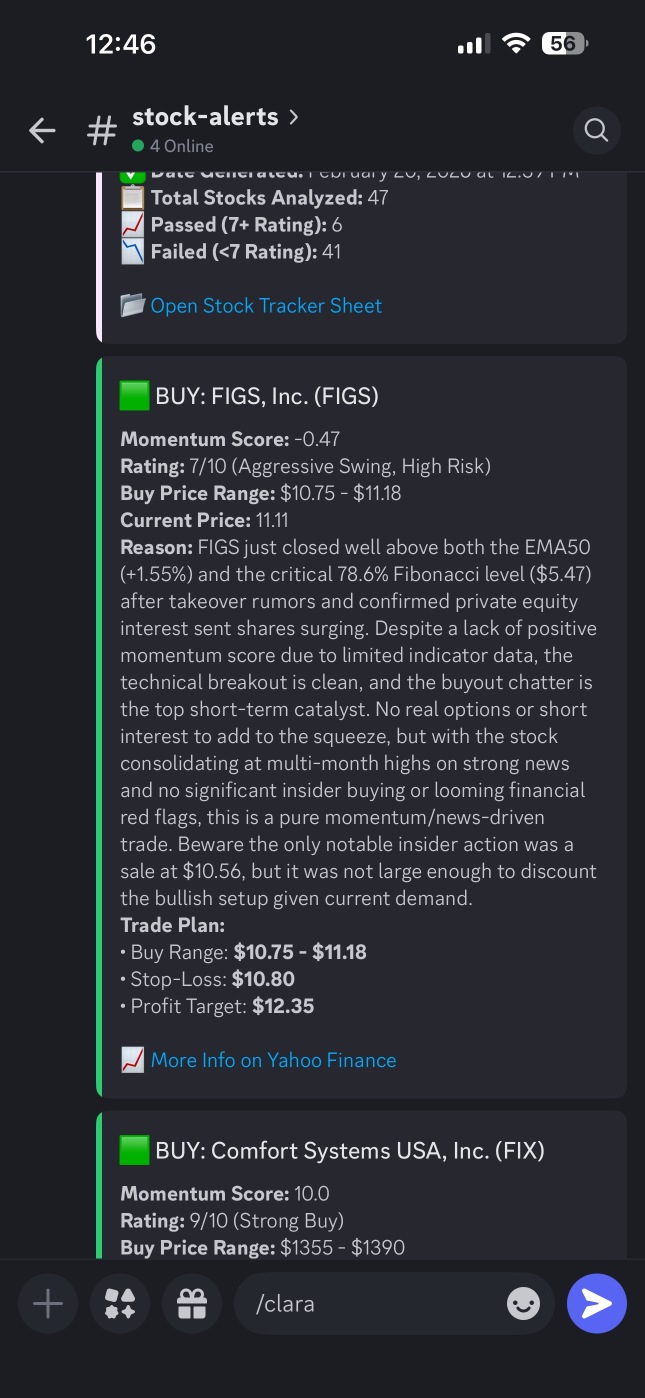
Task: Open Stock Tracker Sheet link
Action: click(x=266, y=306)
